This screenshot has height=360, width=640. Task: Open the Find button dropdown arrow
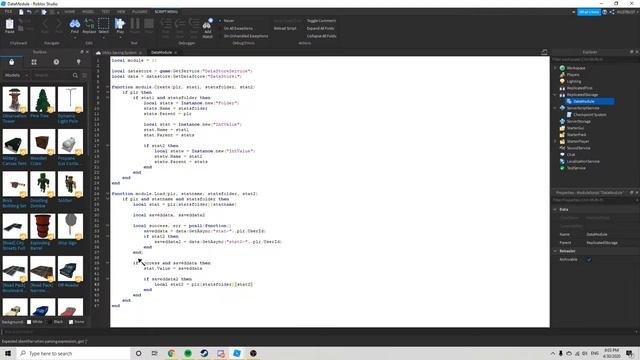pyautogui.click(x=75, y=37)
